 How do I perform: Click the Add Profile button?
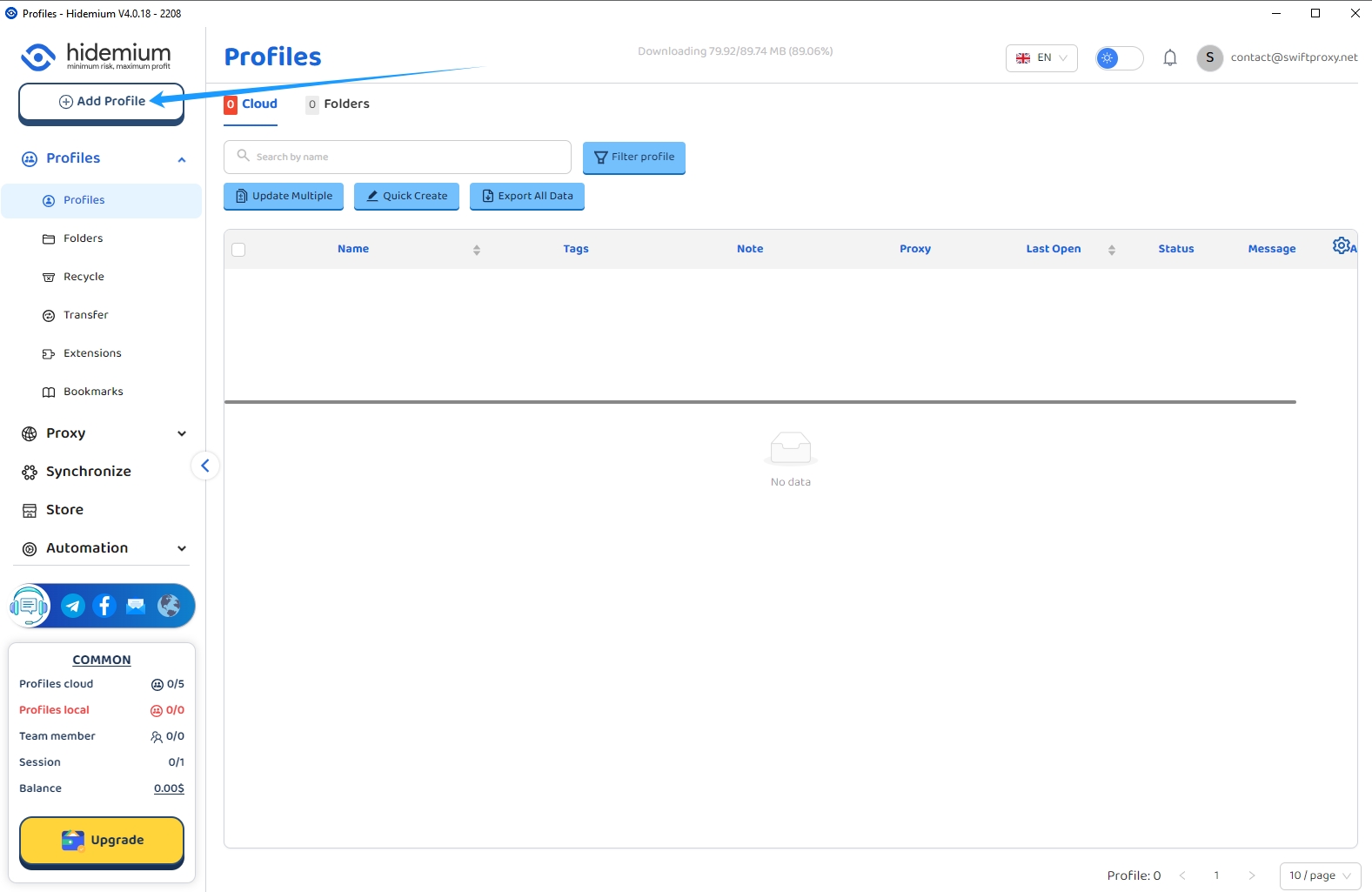(x=102, y=102)
